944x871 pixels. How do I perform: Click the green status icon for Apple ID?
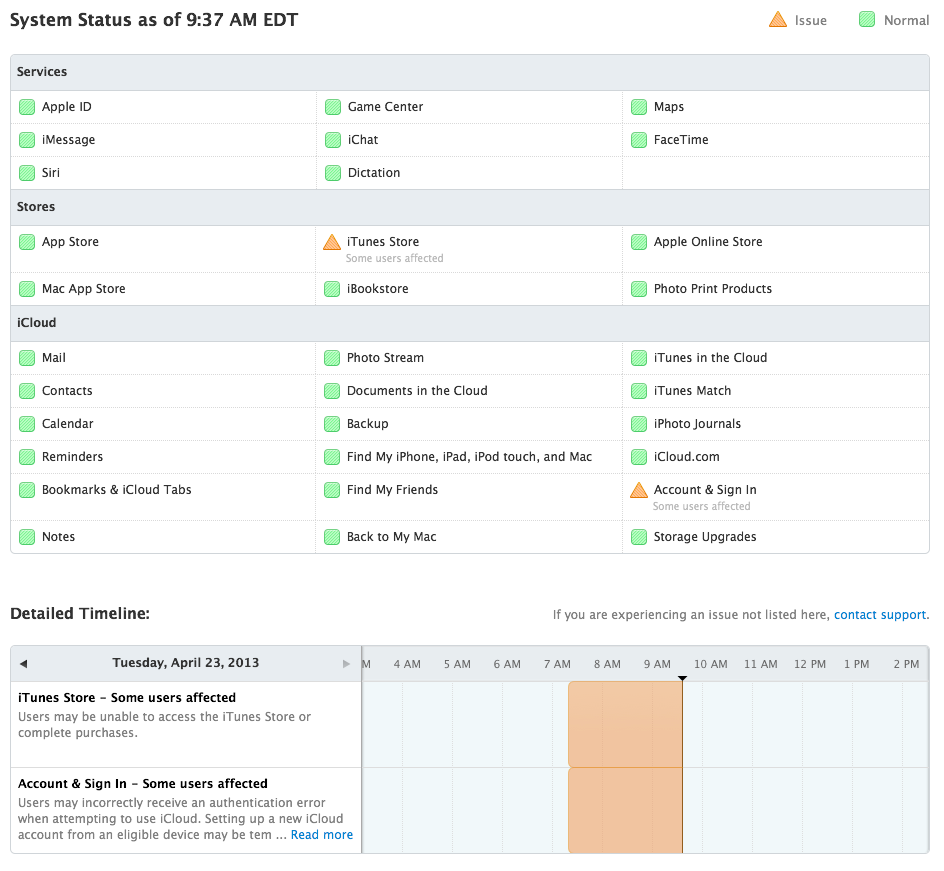pos(27,107)
